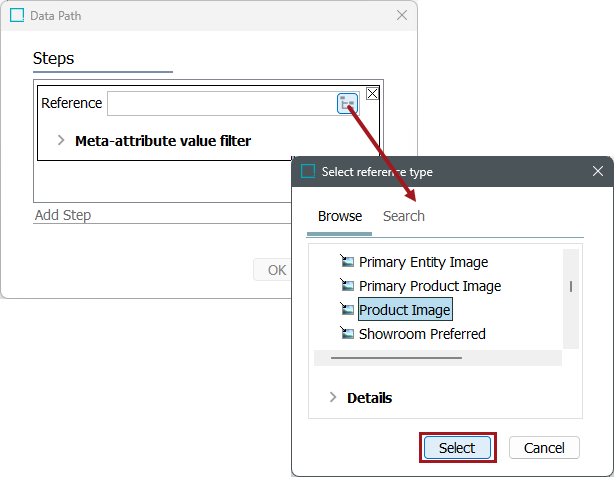Select Showroom Preferred in the tree
Screen dimensions: 614x477
(422, 334)
